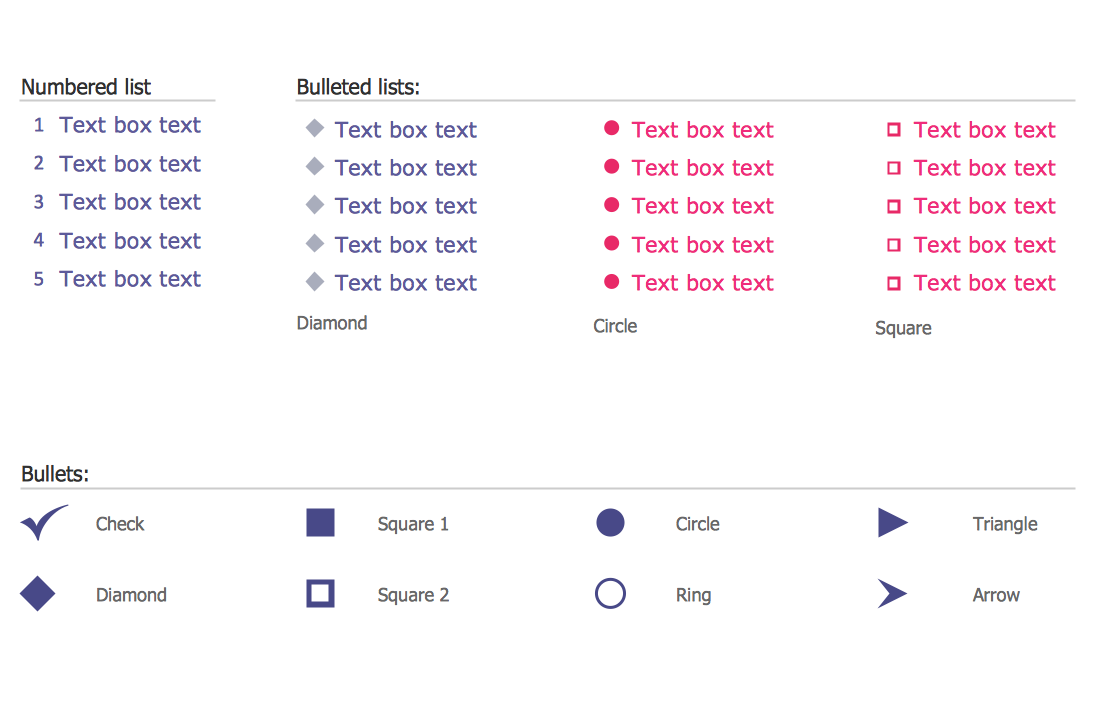Select the Ring bullet shape
This screenshot has height=724, width=1095.
(x=610, y=594)
